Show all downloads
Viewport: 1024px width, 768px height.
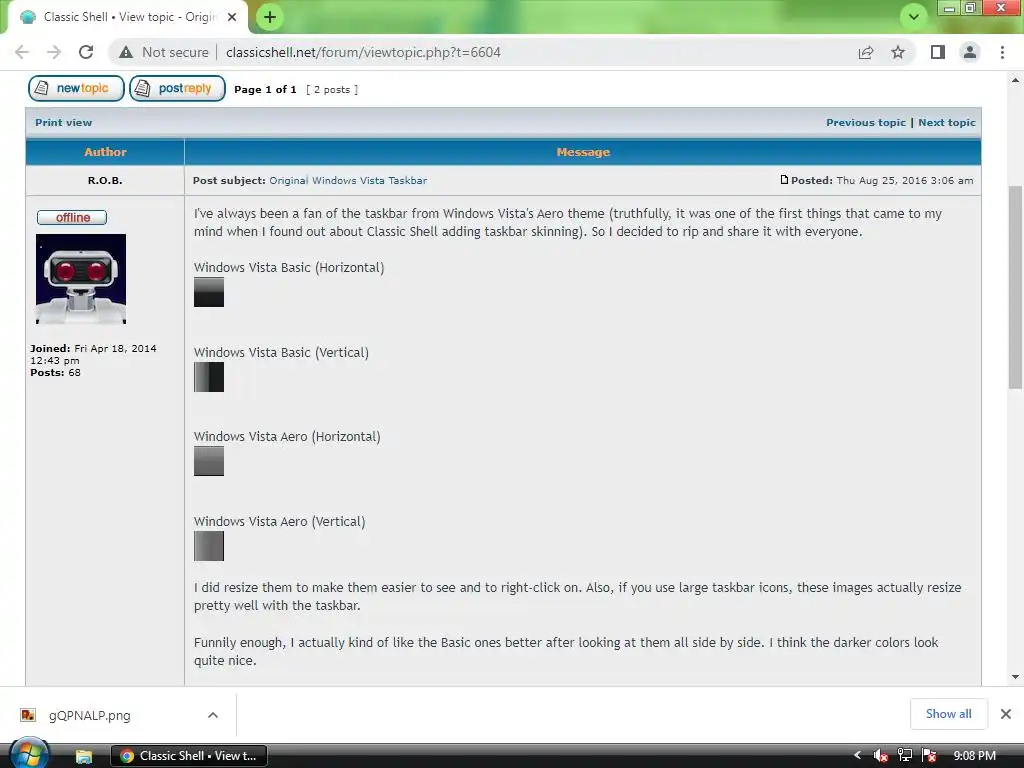click(948, 714)
